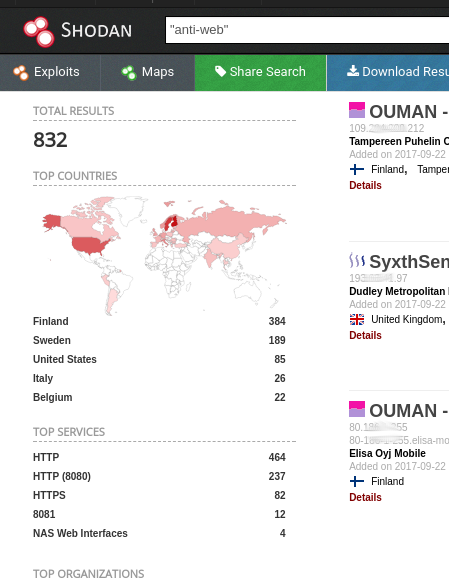The width and height of the screenshot is (449, 581).
Task: Click the United Kingdom flag icon
Action: (357, 319)
